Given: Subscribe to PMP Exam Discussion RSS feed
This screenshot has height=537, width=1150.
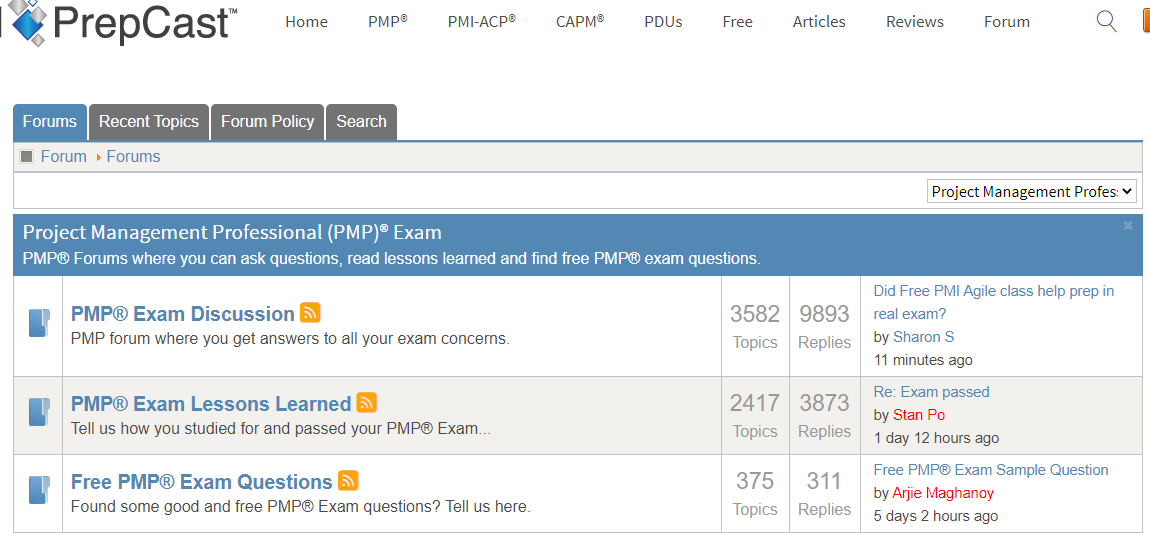Looking at the screenshot, I should 310,313.
